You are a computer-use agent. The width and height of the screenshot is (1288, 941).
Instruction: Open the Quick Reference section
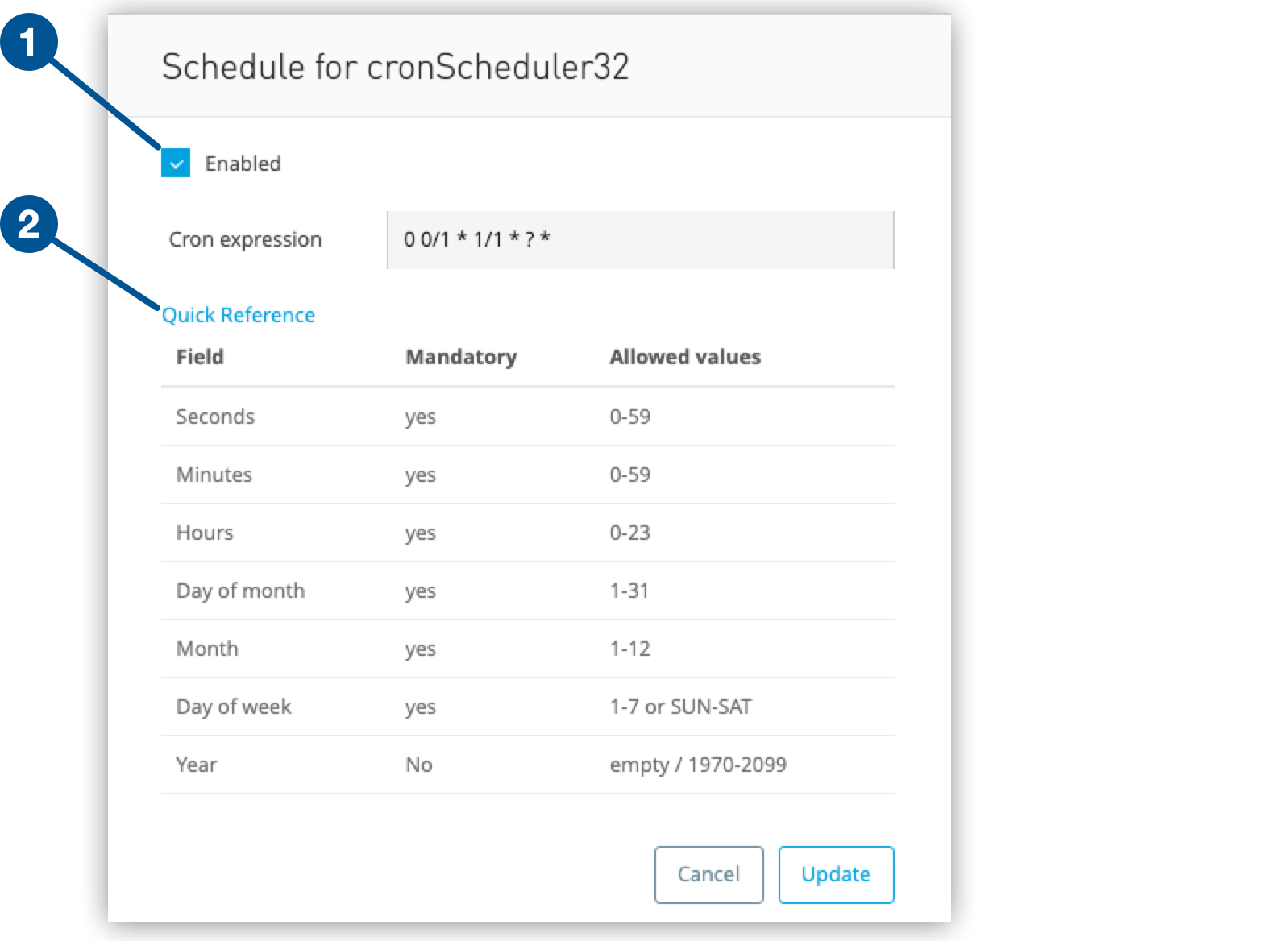click(x=238, y=314)
